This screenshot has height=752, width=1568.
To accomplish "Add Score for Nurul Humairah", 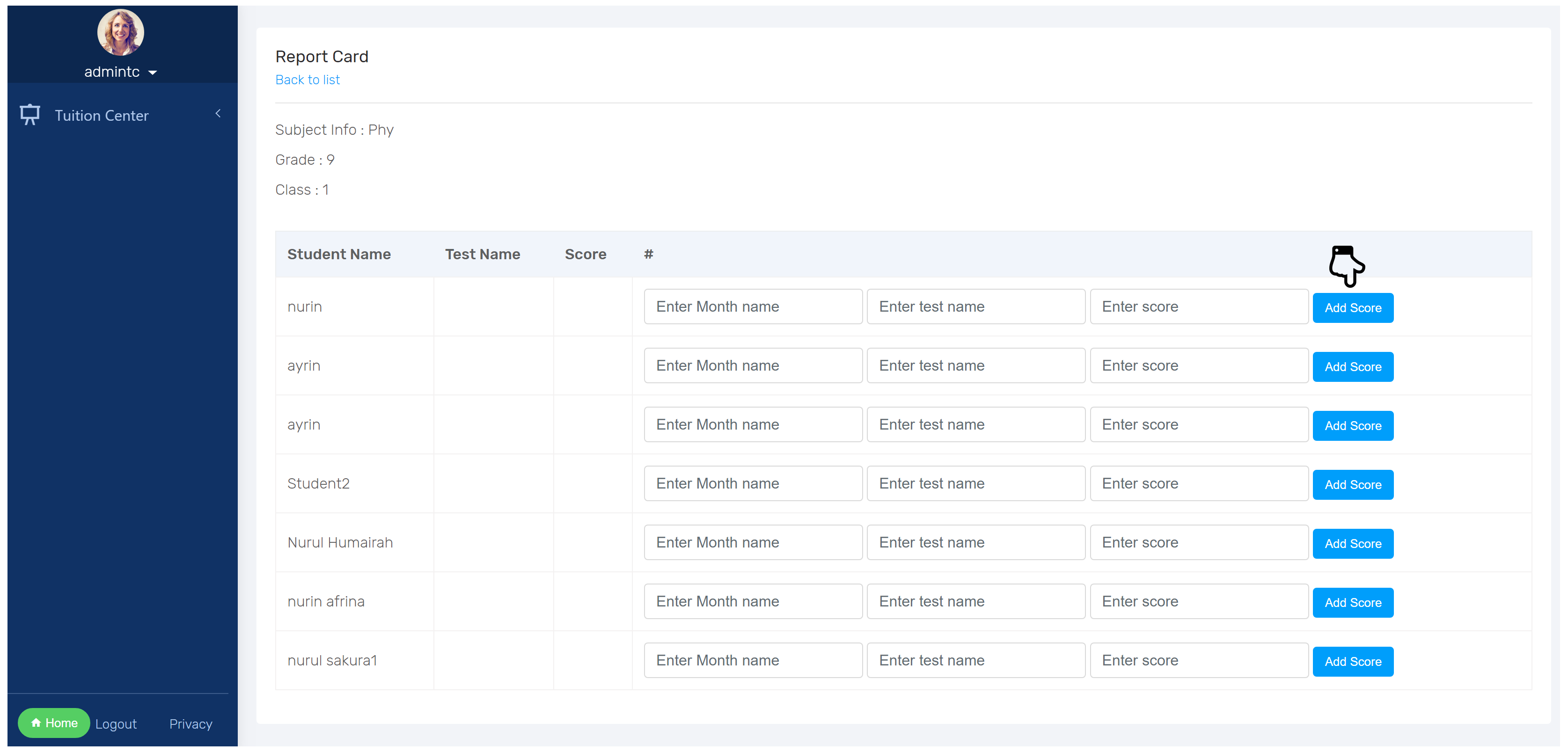I will coord(1353,544).
